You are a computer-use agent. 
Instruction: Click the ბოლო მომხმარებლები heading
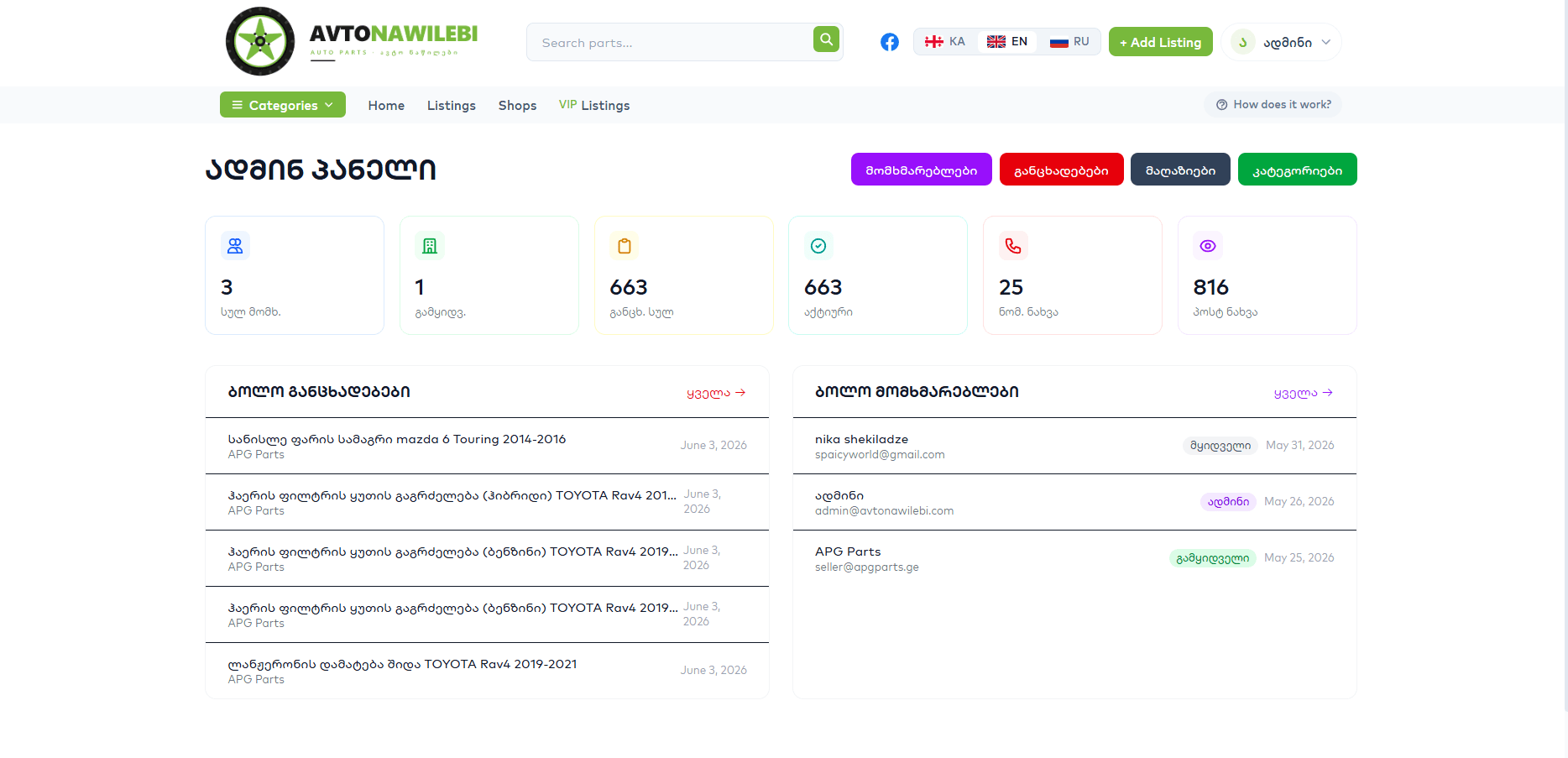[917, 392]
